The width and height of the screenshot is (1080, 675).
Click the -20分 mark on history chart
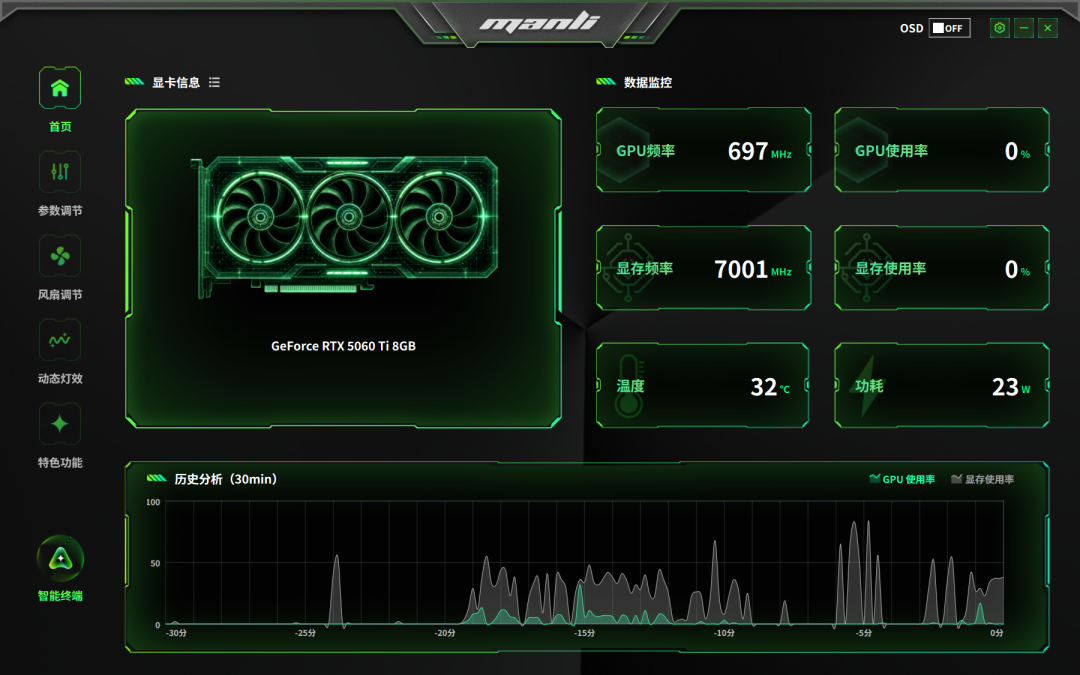coord(444,633)
